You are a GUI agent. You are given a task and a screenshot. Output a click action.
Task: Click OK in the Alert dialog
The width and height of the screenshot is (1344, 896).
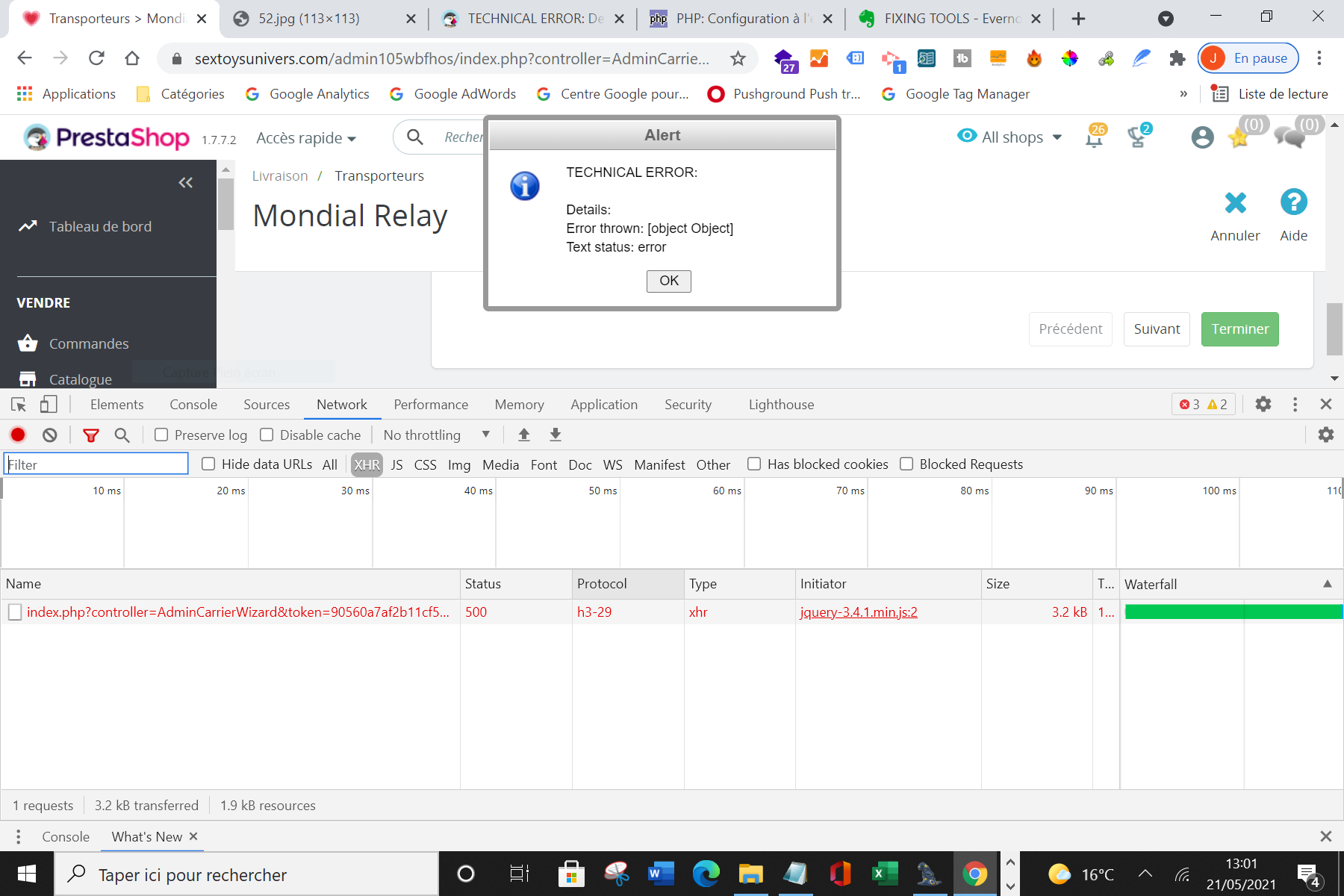tap(668, 281)
